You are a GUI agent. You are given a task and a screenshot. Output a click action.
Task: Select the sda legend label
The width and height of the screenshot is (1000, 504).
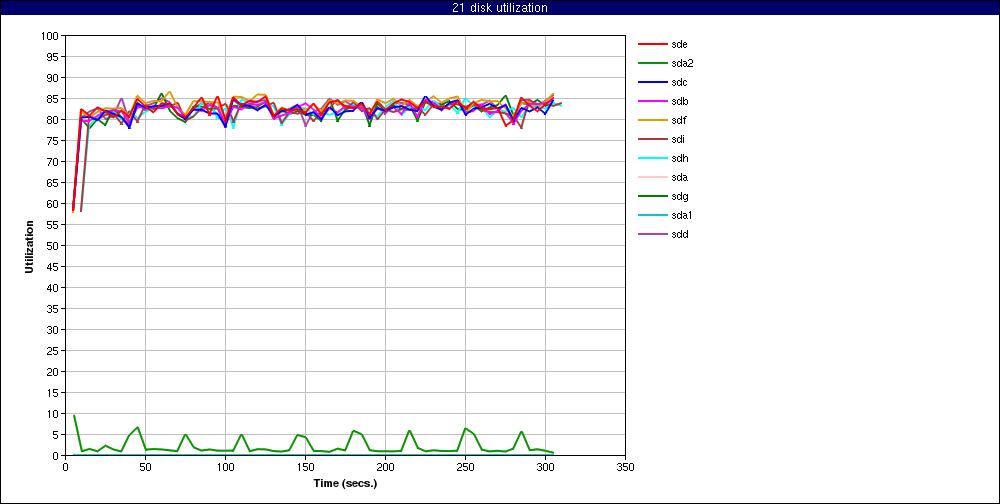coord(679,177)
